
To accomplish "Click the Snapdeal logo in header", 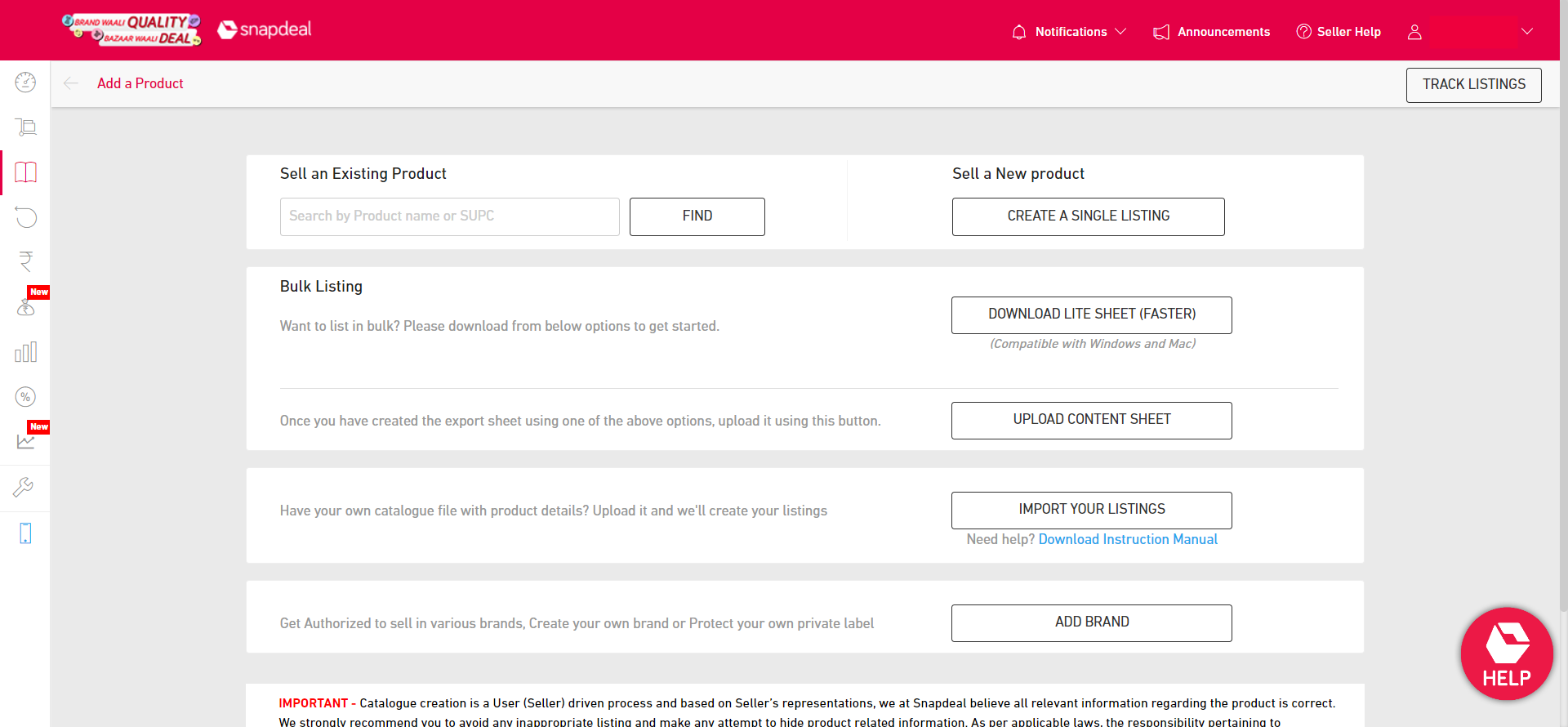I will [265, 30].
